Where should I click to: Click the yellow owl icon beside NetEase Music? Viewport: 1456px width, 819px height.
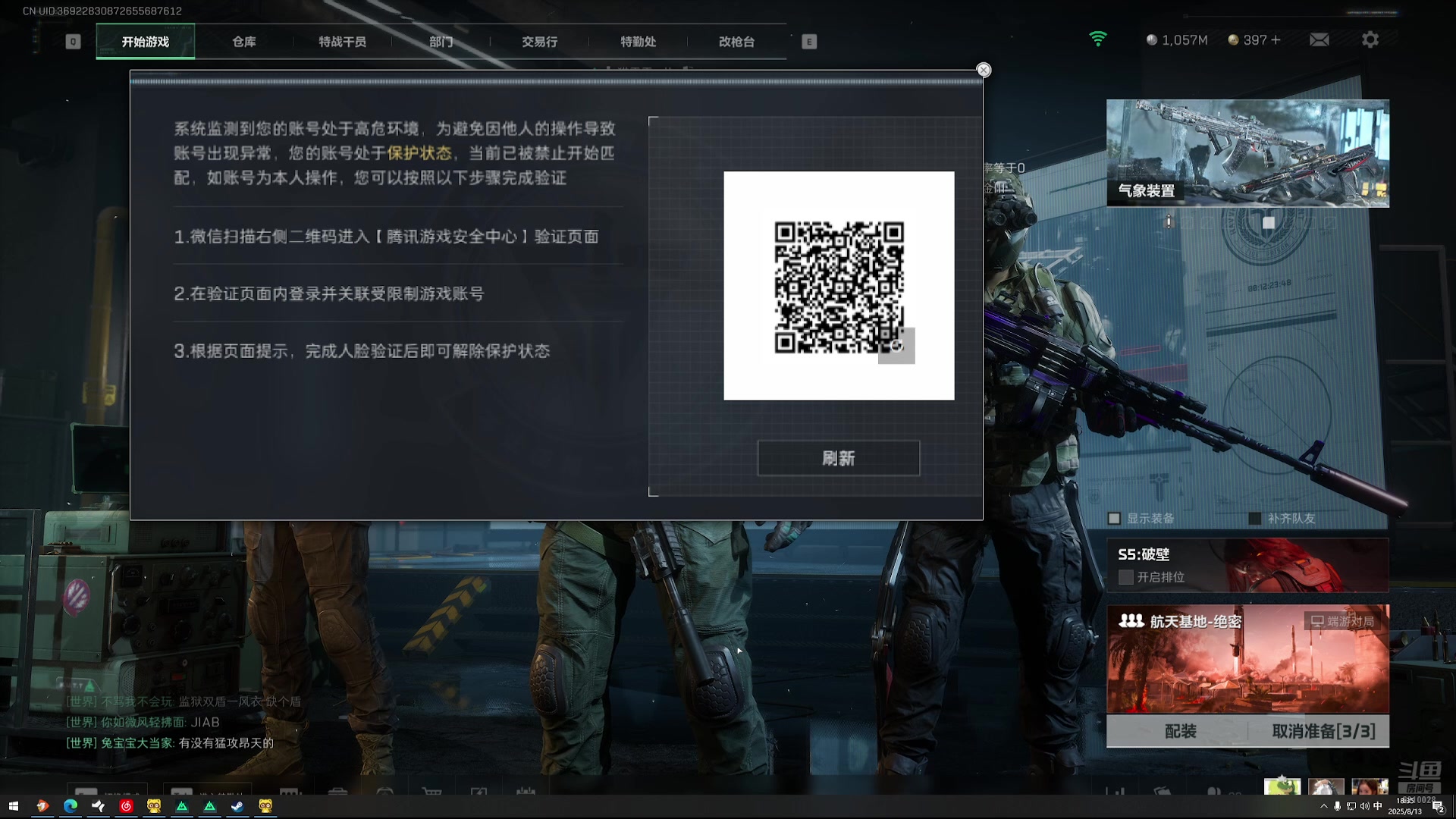coord(154,806)
